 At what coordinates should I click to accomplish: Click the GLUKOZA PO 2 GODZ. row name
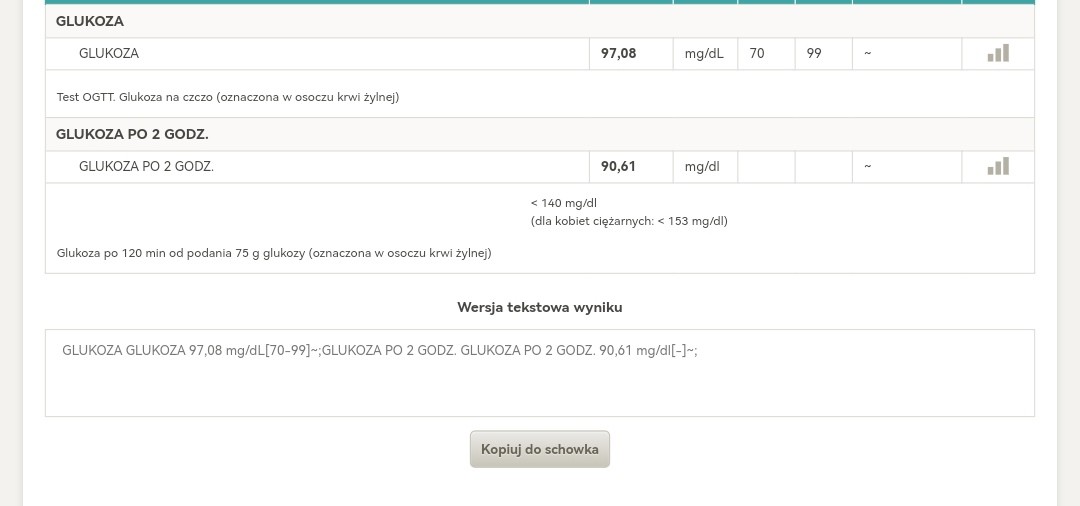coord(146,166)
